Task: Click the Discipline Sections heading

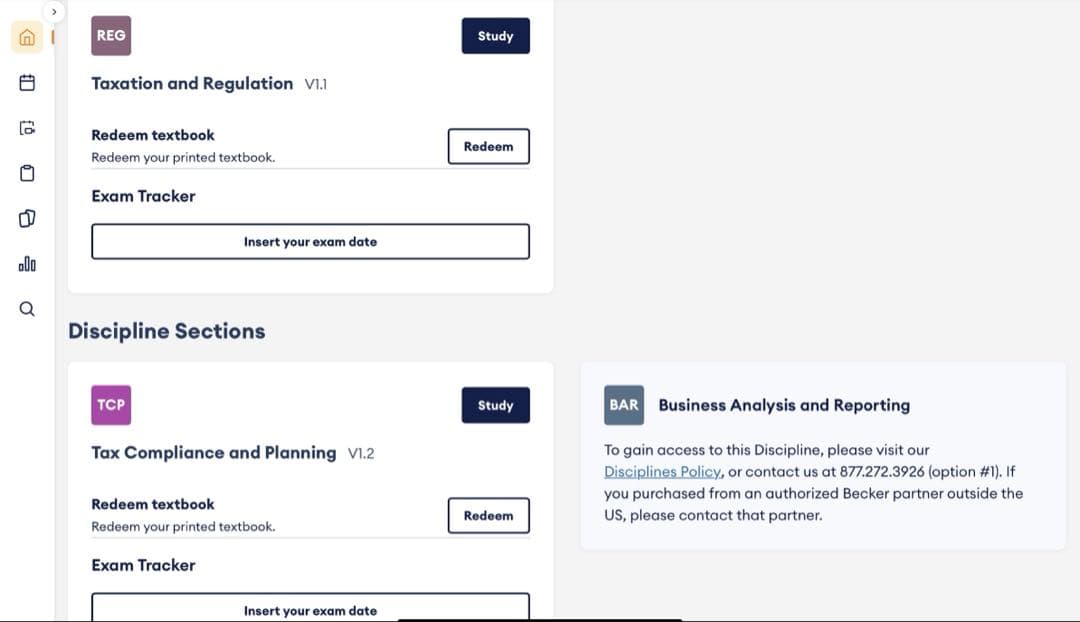Action: [166, 331]
